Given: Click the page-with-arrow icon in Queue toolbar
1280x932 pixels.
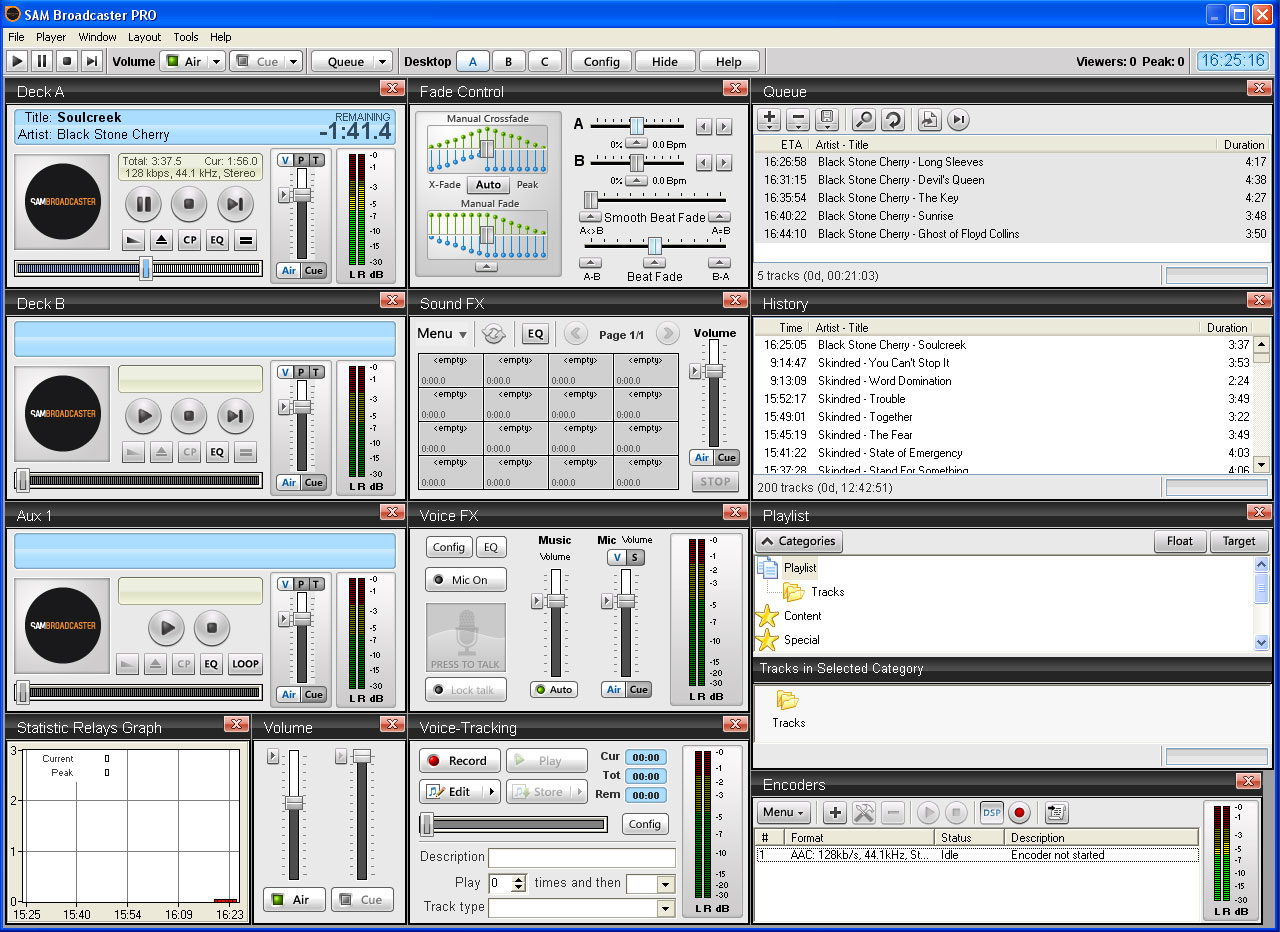Looking at the screenshot, I should coord(930,120).
